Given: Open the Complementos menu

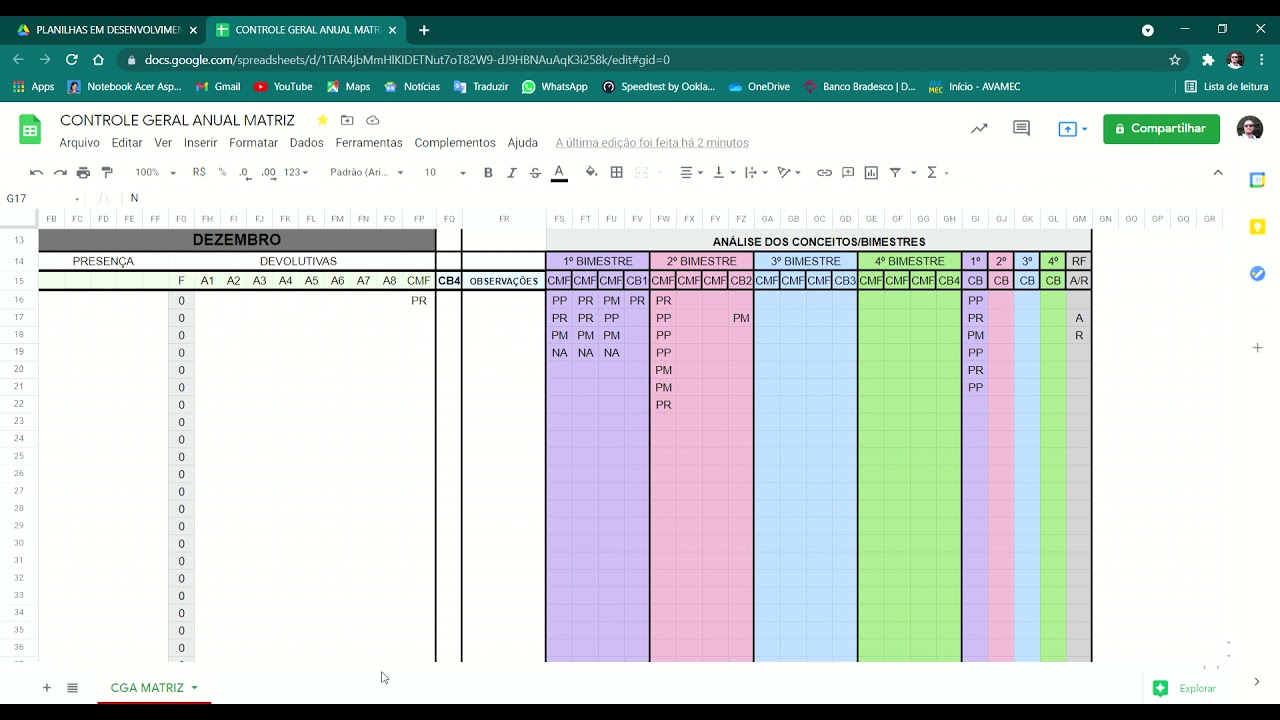Looking at the screenshot, I should pyautogui.click(x=455, y=143).
